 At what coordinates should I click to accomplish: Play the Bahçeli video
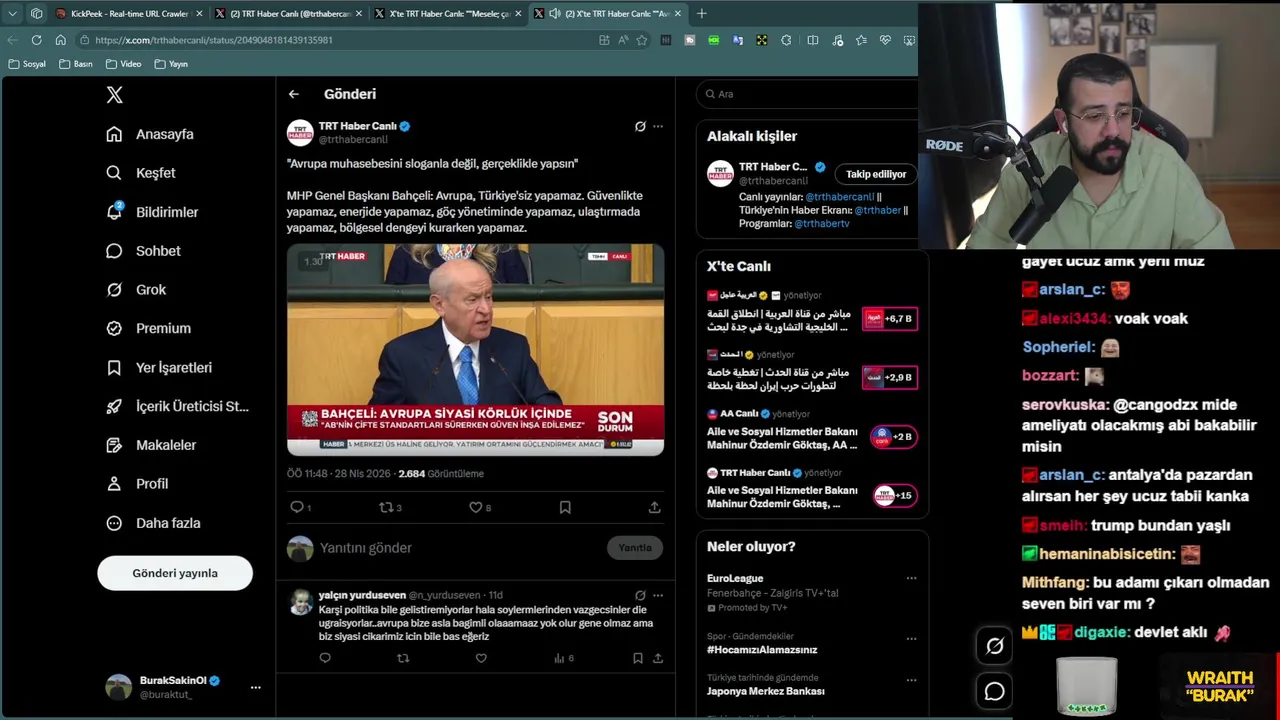pyautogui.click(x=475, y=350)
